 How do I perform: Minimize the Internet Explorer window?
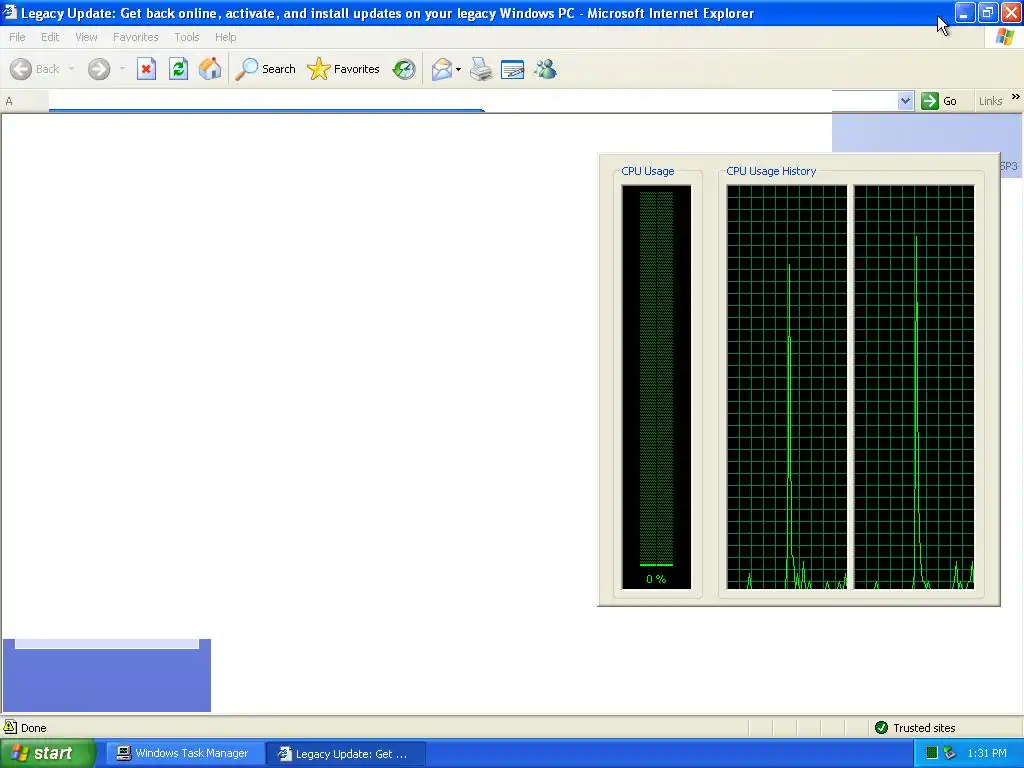pyautogui.click(x=964, y=12)
